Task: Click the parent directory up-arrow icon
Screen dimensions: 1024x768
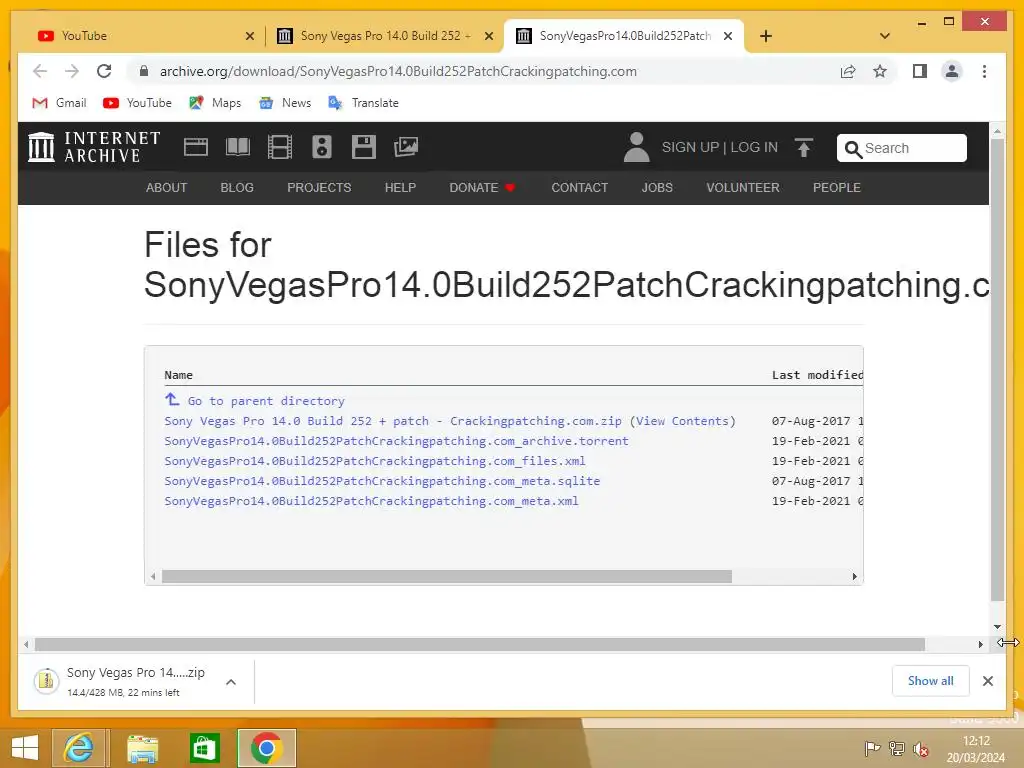Action: coord(172,399)
